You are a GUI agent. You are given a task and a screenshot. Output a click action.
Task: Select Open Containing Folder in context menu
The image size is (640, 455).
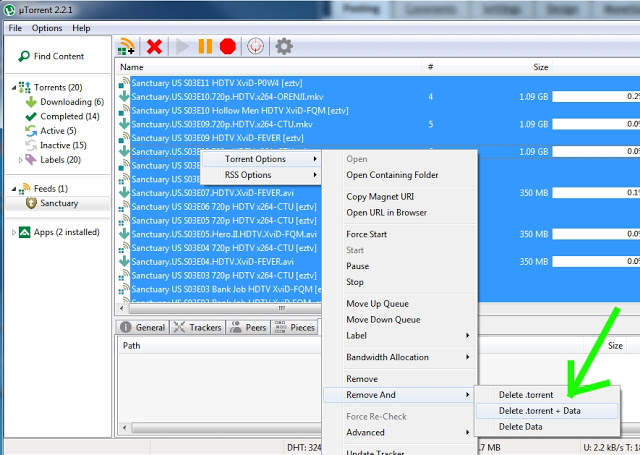coord(392,175)
